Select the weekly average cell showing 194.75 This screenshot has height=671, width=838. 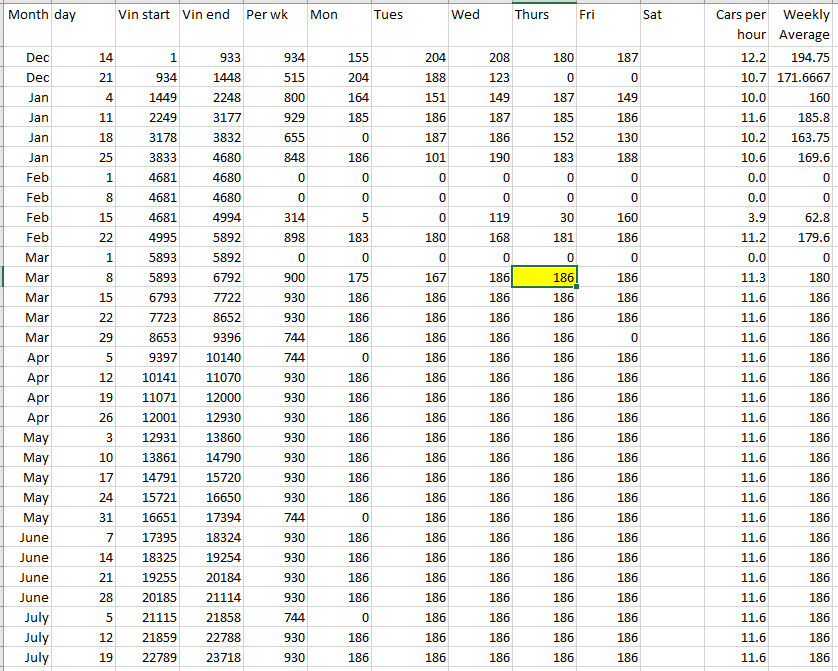click(x=804, y=58)
